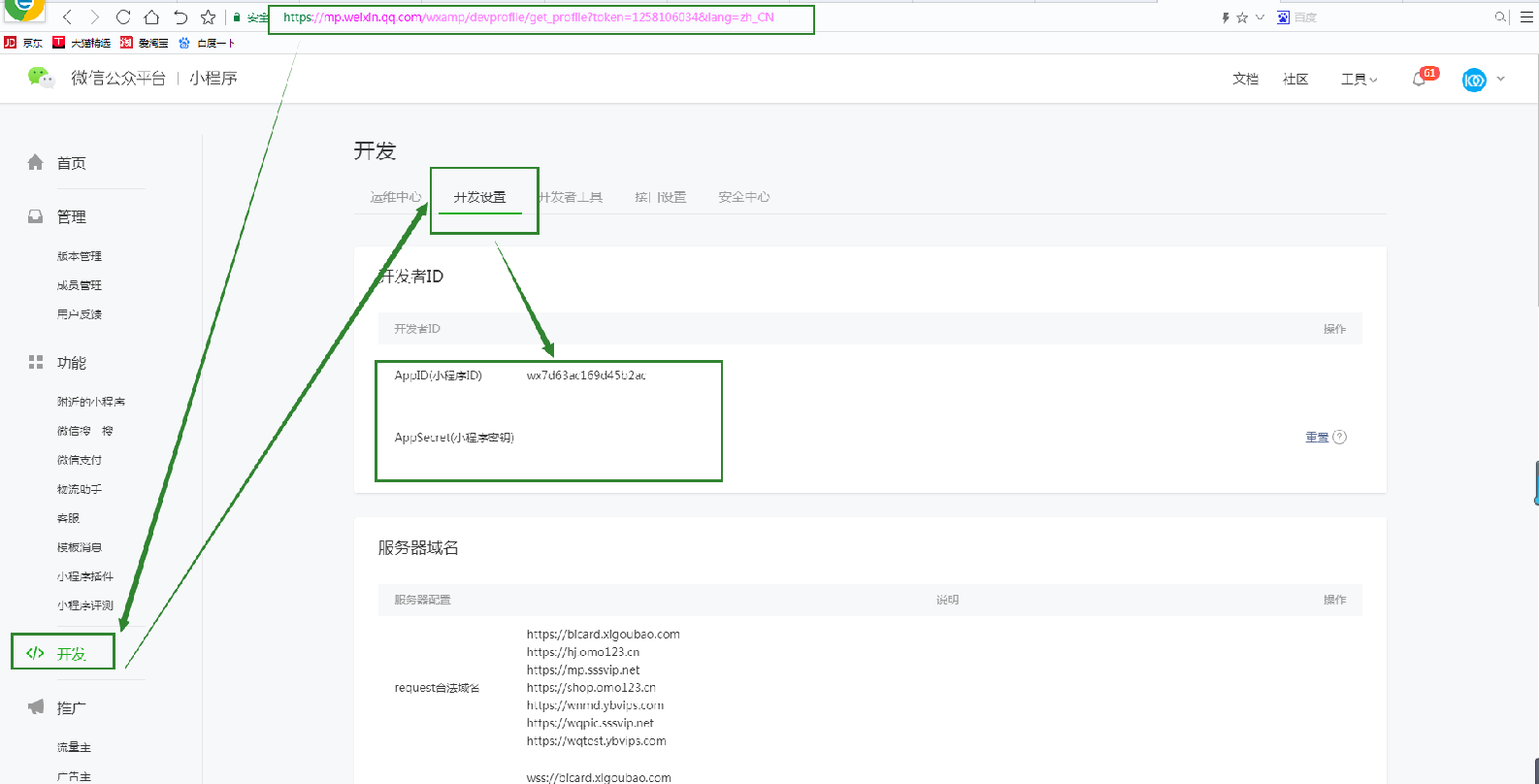
Task: Open 成员管理 in the sidebar
Action: pyautogui.click(x=80, y=285)
